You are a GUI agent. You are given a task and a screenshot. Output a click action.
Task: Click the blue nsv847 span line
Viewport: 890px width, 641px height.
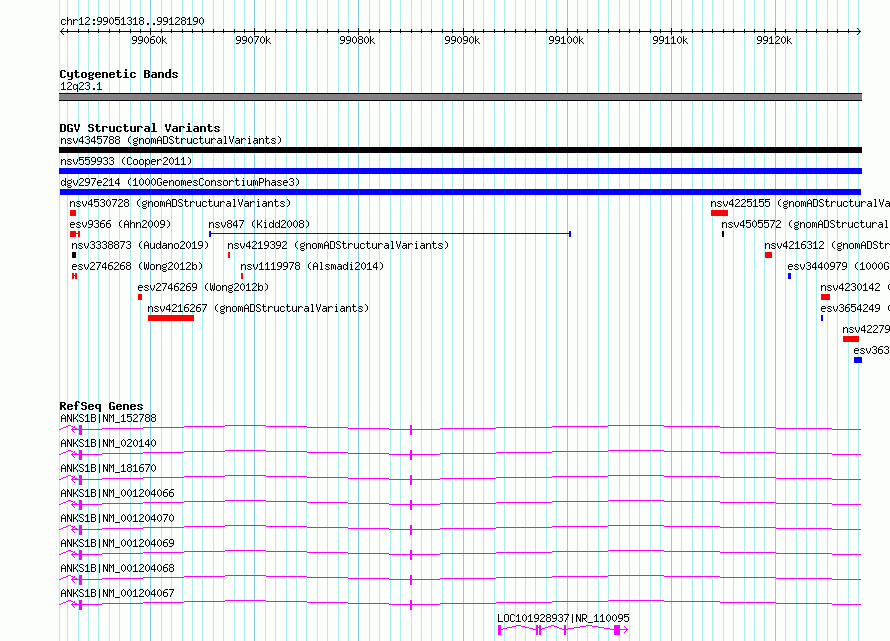point(390,234)
